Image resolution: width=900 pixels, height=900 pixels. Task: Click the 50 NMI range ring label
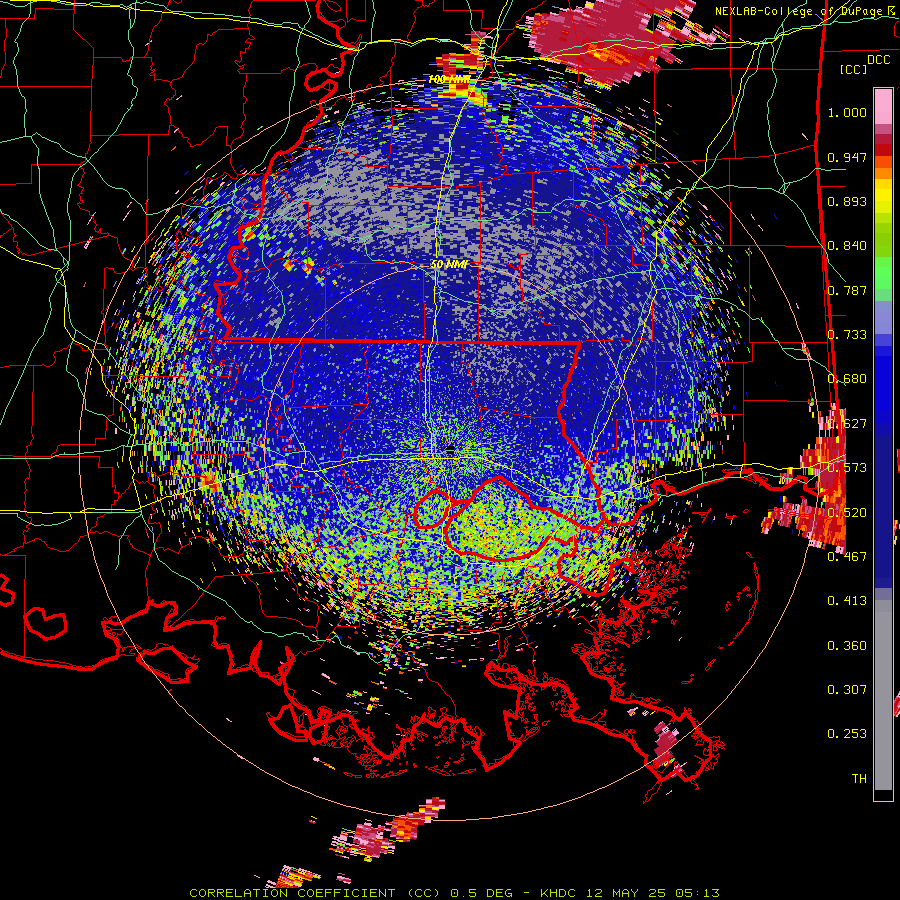449,265
